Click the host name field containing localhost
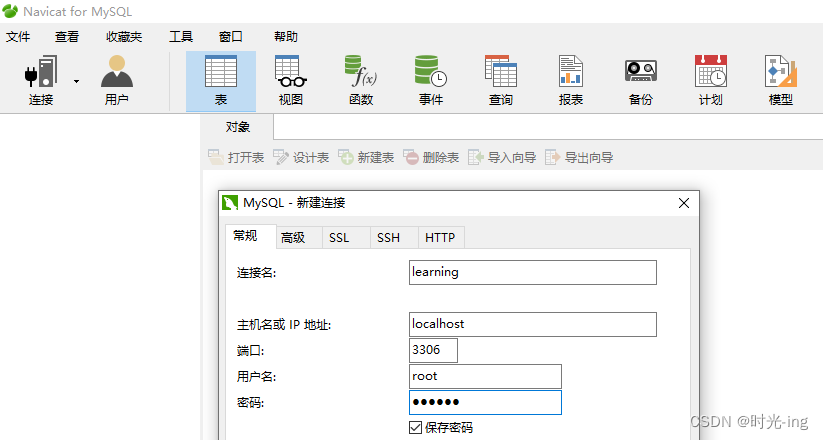The height and width of the screenshot is (440, 823). pos(533,324)
